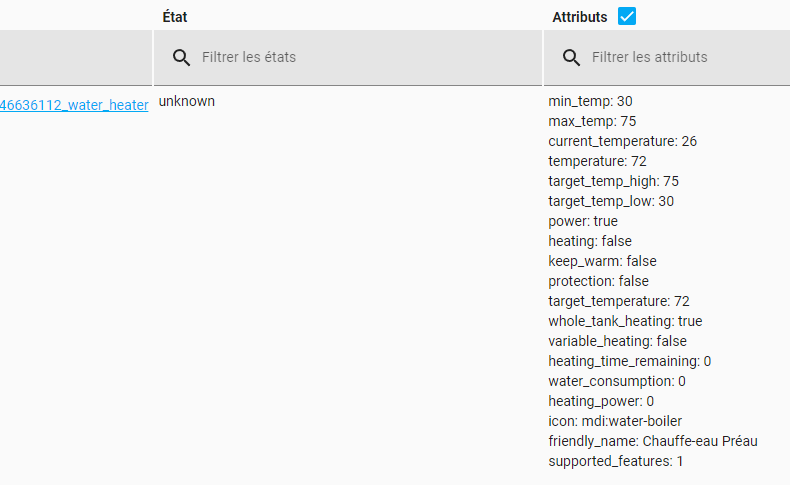The image size is (790, 485).
Task: Select the icon: mdi:water-boiler attribute
Action: [x=615, y=421]
